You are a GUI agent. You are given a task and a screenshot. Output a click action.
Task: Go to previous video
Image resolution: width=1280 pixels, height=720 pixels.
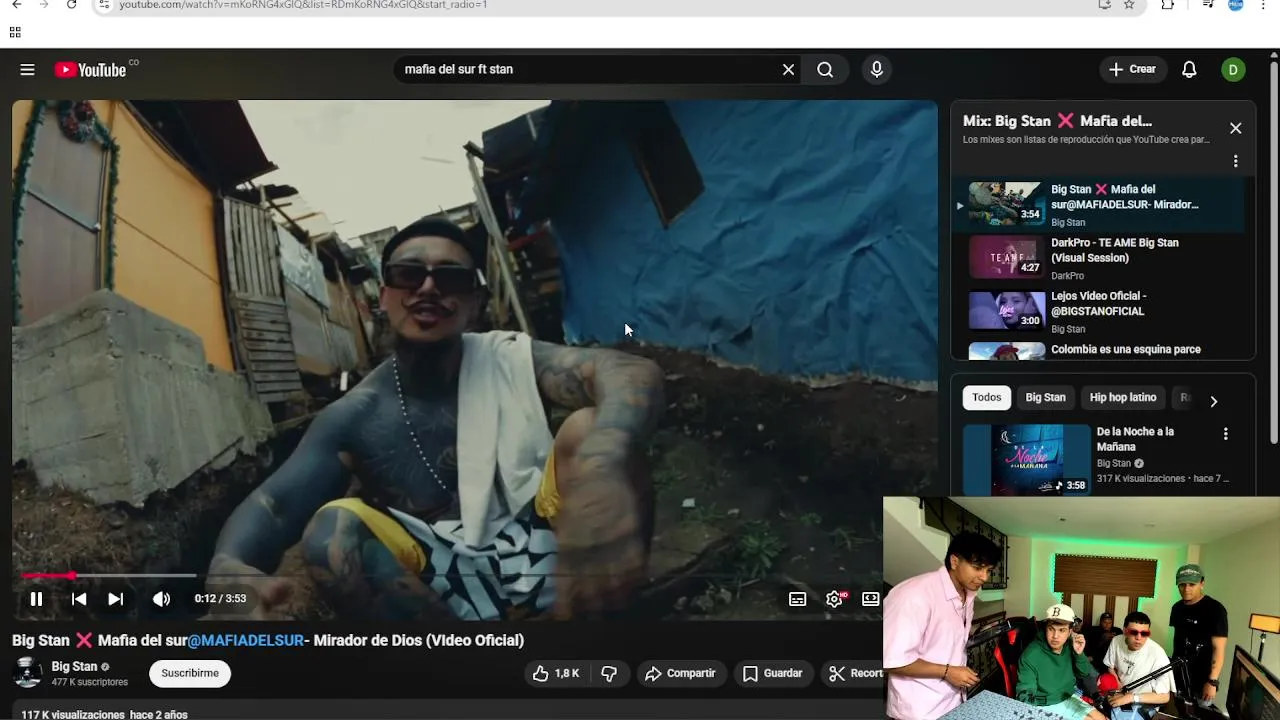tap(79, 599)
